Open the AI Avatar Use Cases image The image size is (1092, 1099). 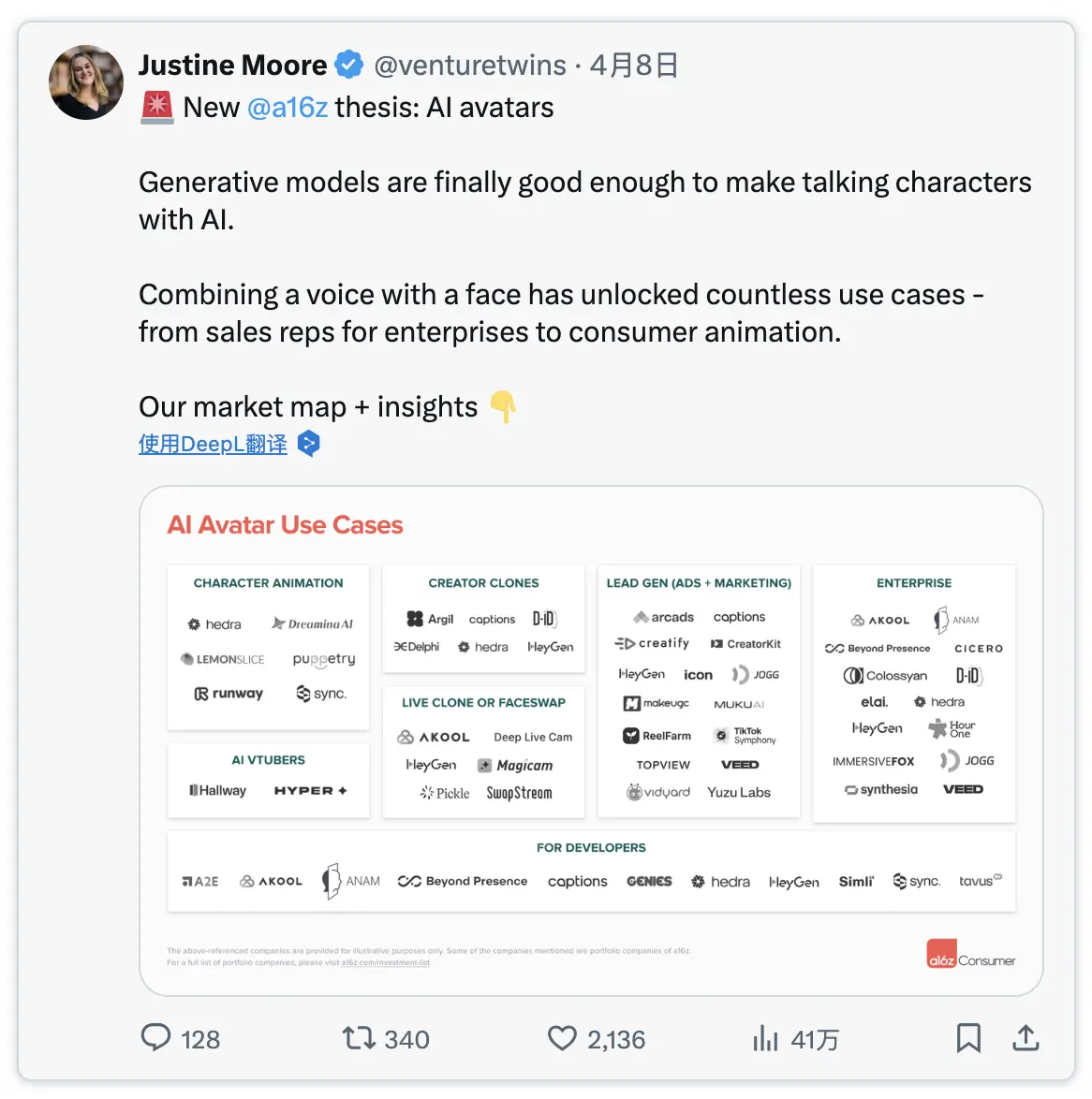pos(591,740)
